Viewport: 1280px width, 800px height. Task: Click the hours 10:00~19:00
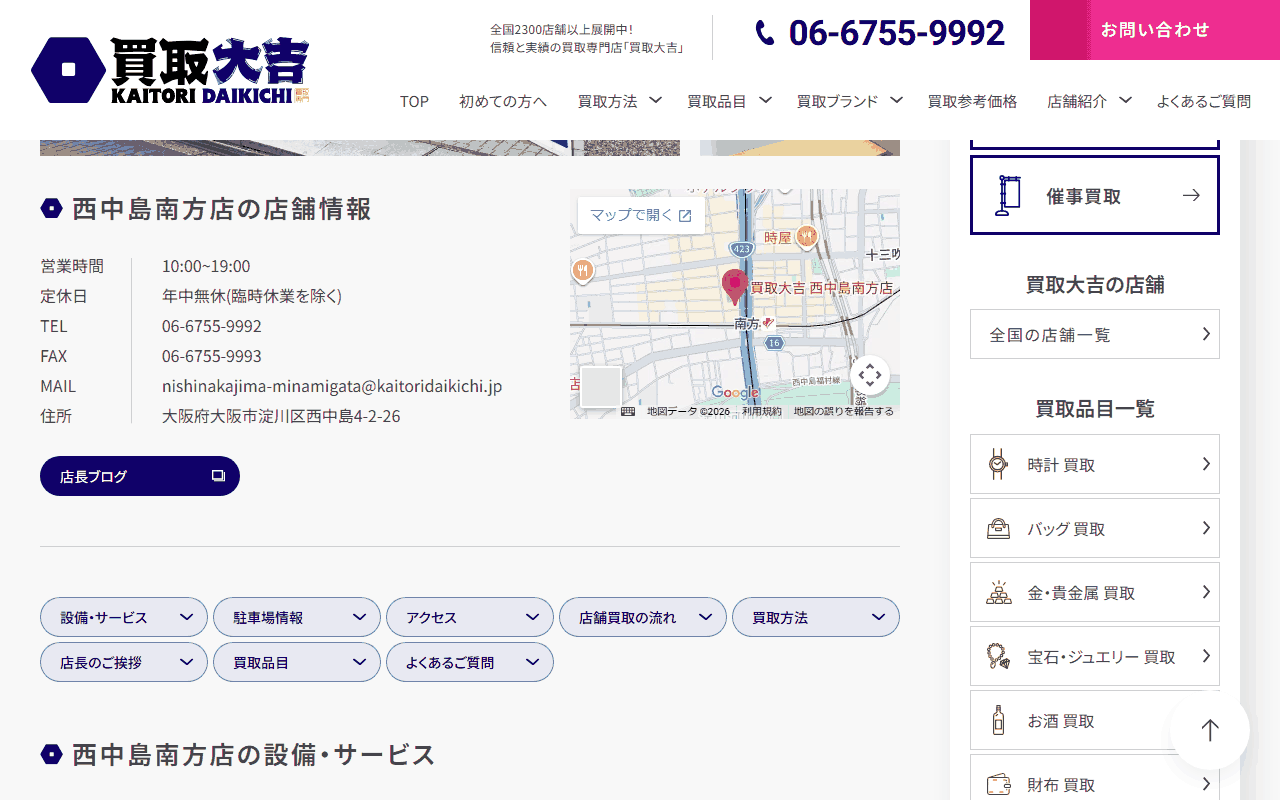click(206, 266)
